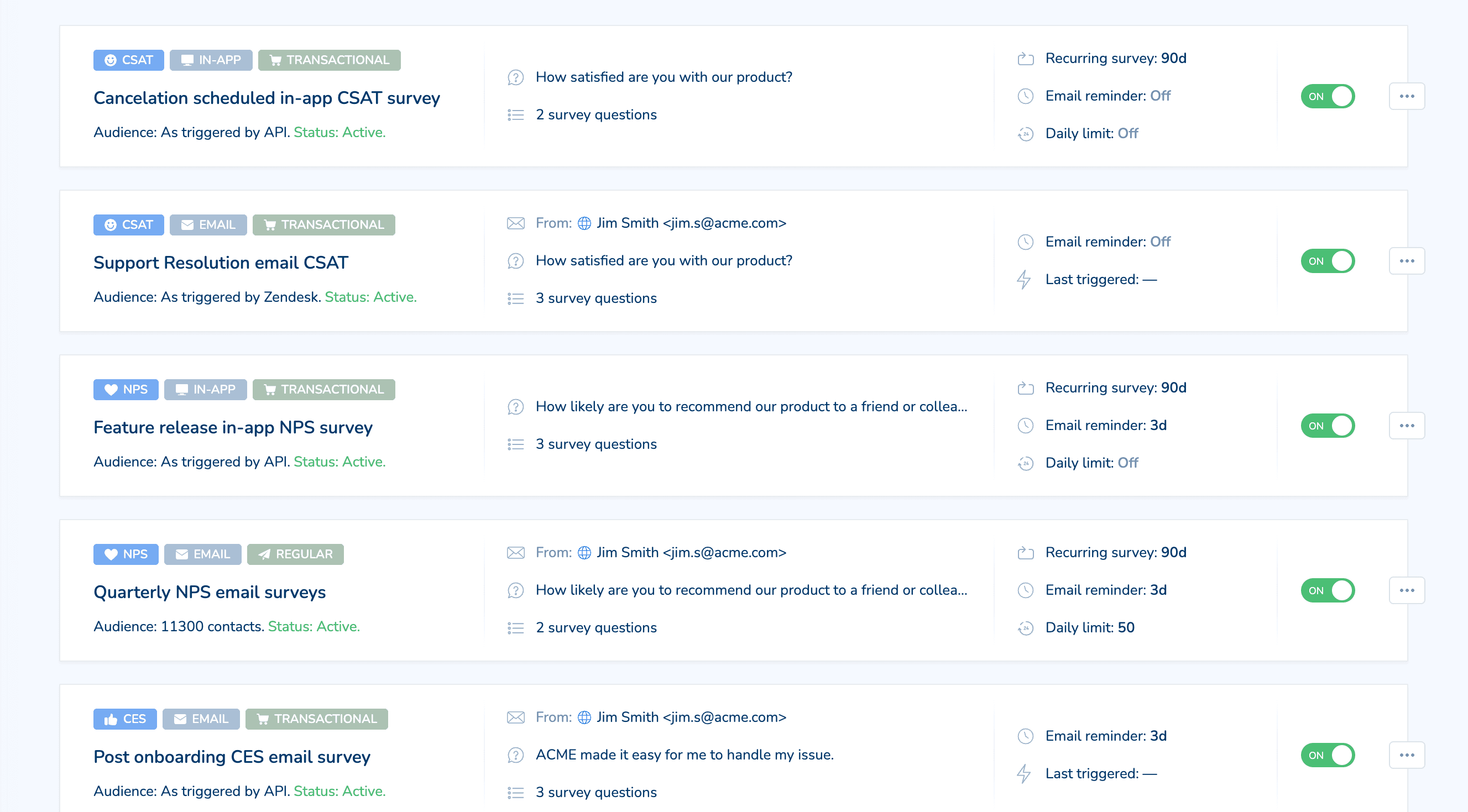Turn off the Quarterly NPS email surveys toggle
The image size is (1468, 812).
pyautogui.click(x=1328, y=590)
